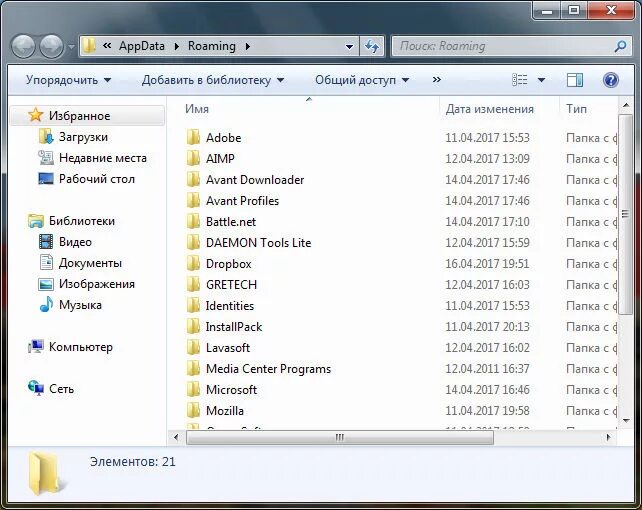Click the magnifier search icon

(620, 46)
